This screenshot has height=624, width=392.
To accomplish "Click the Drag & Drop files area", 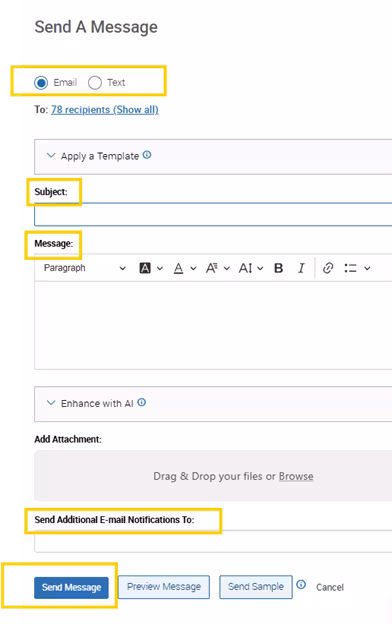I will click(213, 476).
